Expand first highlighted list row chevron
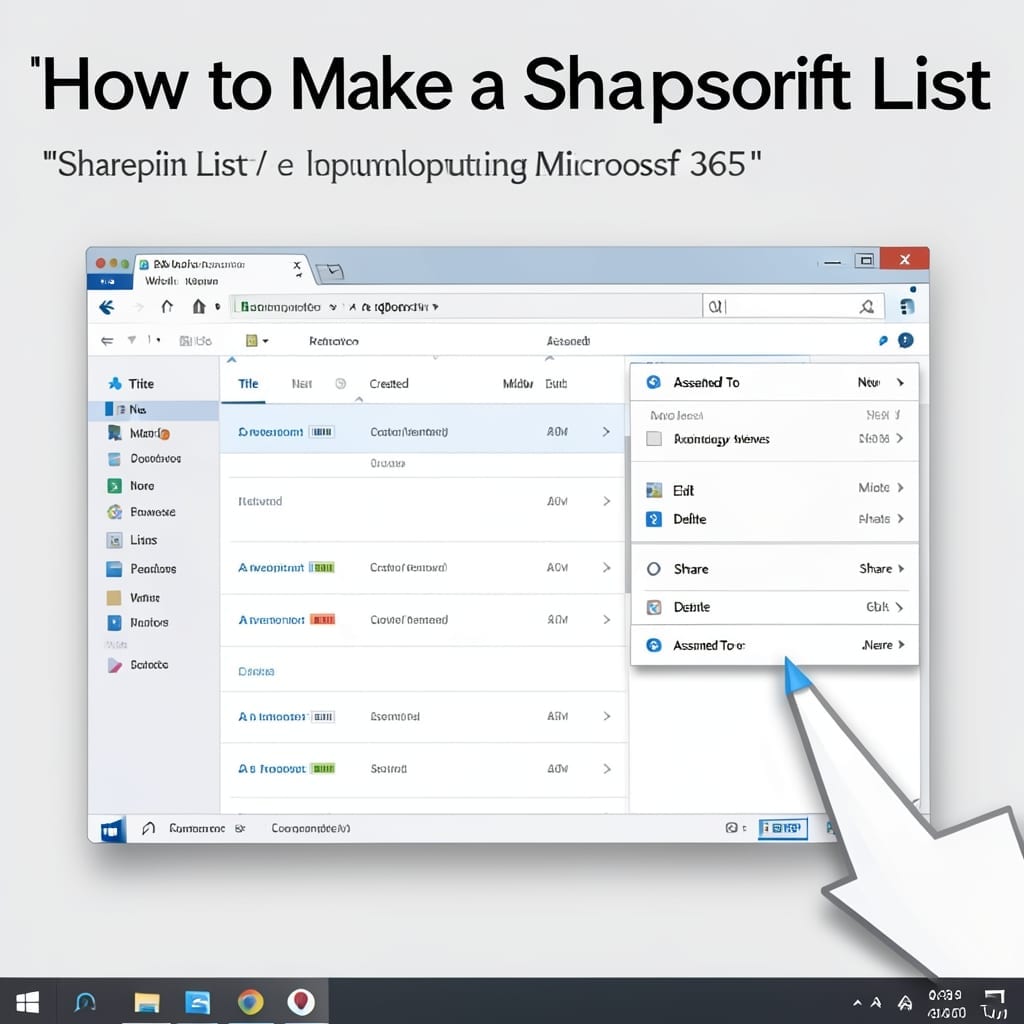Viewport: 1024px width, 1024px height. [606, 432]
